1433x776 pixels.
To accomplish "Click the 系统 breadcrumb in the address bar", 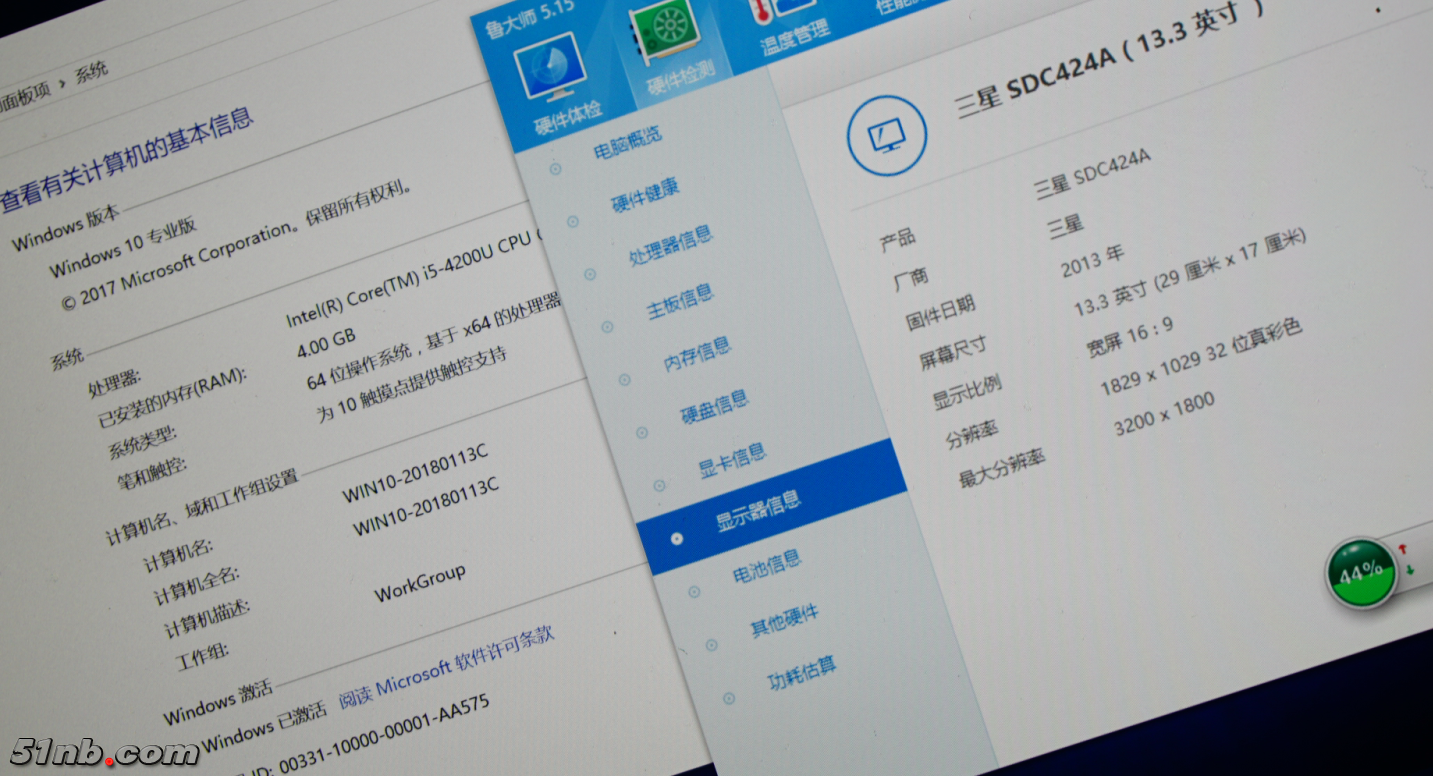I will (92, 73).
